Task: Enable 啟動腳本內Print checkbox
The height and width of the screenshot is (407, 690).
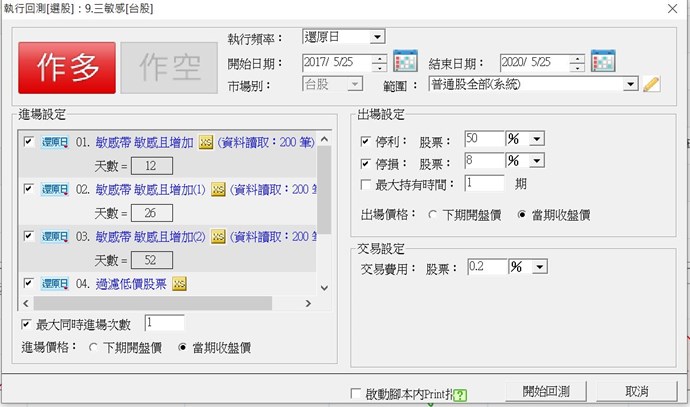Action: coord(356,393)
